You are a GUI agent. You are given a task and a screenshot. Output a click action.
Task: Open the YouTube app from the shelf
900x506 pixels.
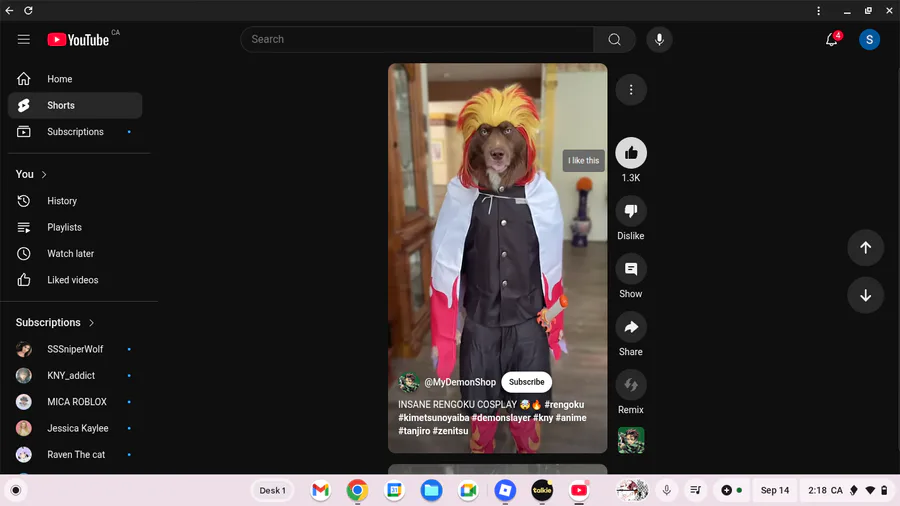coord(579,491)
